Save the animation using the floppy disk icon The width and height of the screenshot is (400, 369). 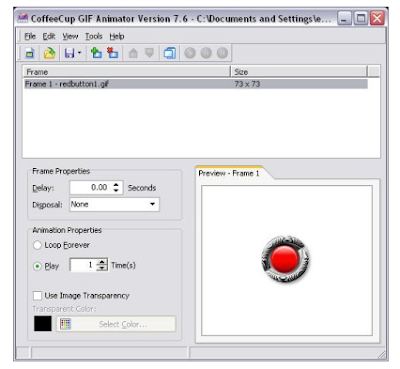tap(69, 53)
